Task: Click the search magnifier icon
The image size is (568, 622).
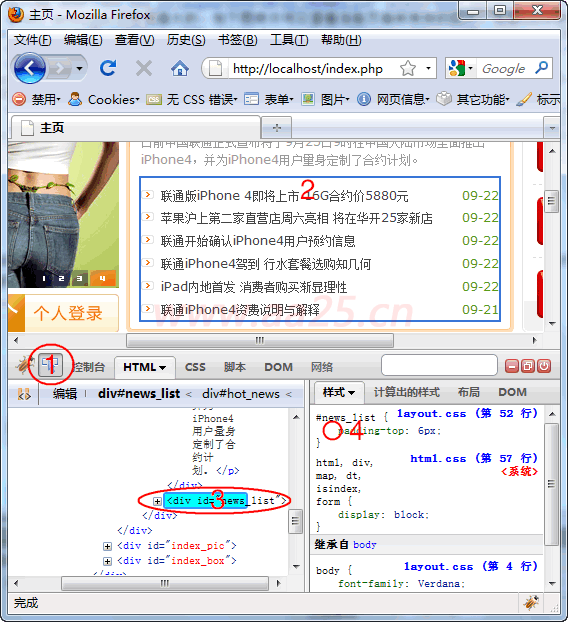Action: 541,68
